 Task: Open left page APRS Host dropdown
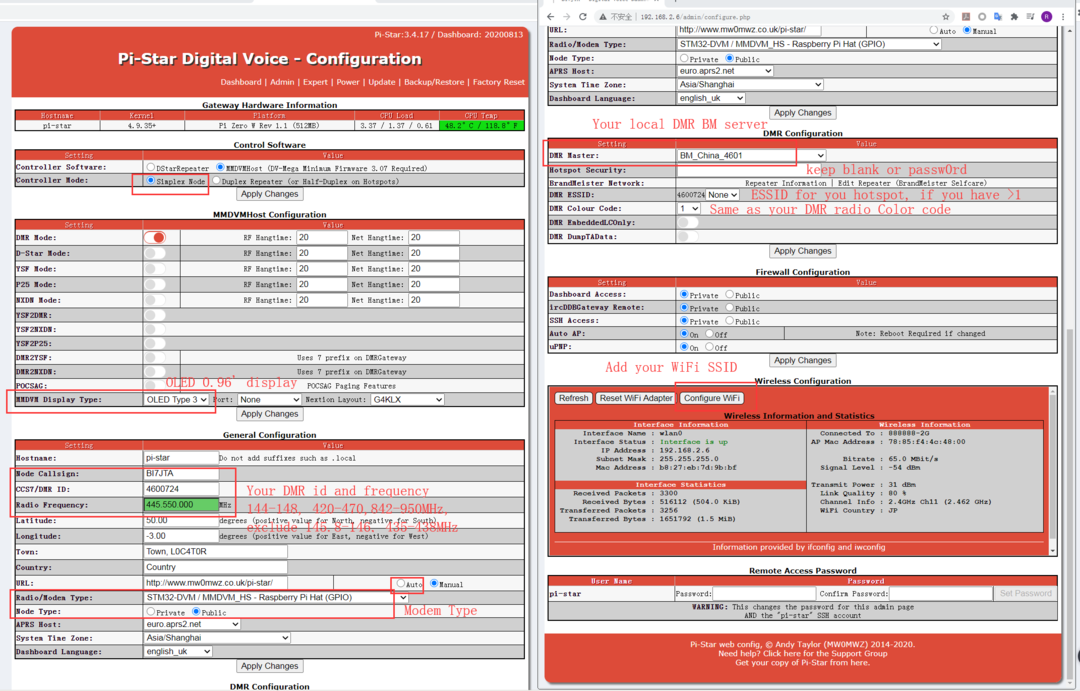click(x=192, y=624)
